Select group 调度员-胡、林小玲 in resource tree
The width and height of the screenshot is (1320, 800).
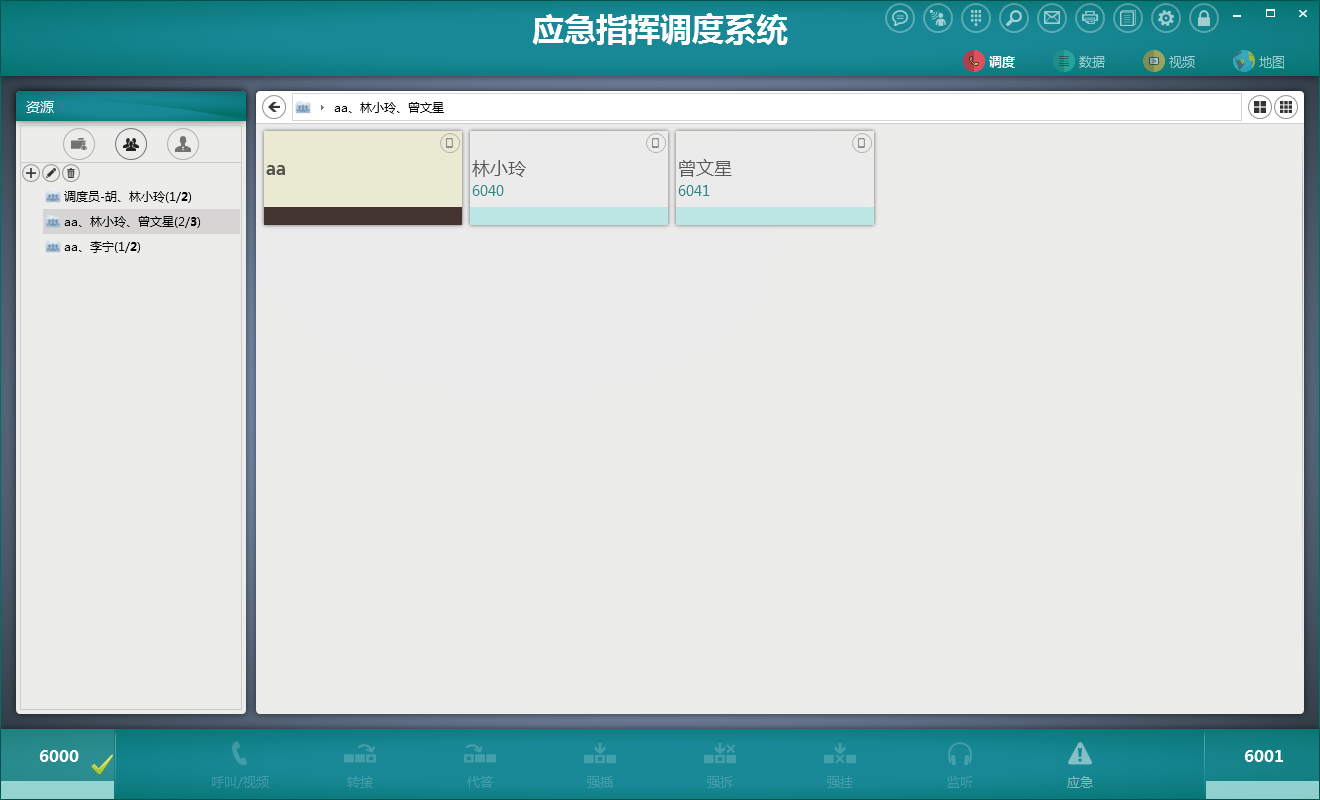click(x=127, y=197)
